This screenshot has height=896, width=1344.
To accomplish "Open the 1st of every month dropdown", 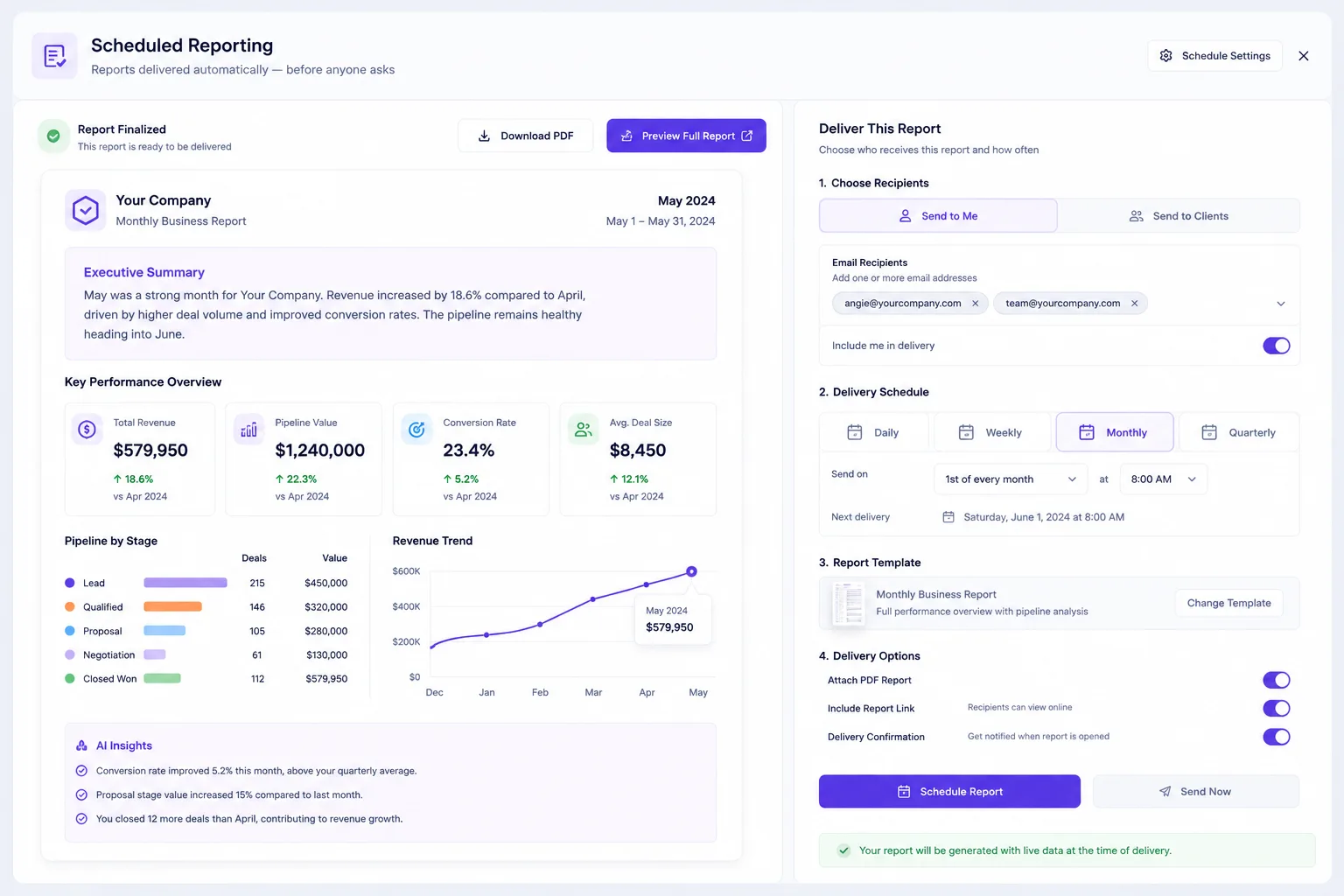I will click(1011, 479).
